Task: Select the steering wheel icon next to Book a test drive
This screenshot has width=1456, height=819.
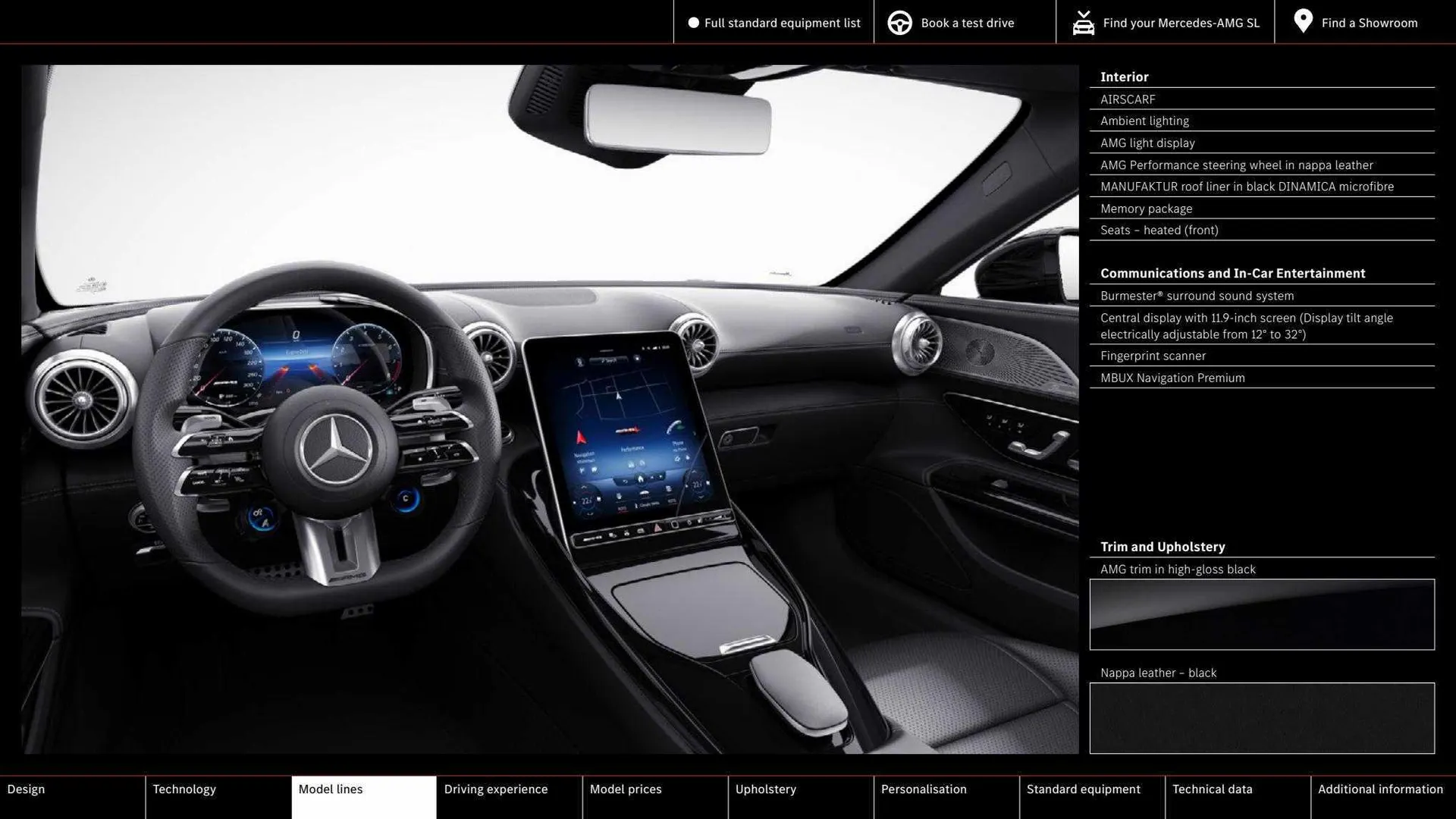Action: coord(899,22)
